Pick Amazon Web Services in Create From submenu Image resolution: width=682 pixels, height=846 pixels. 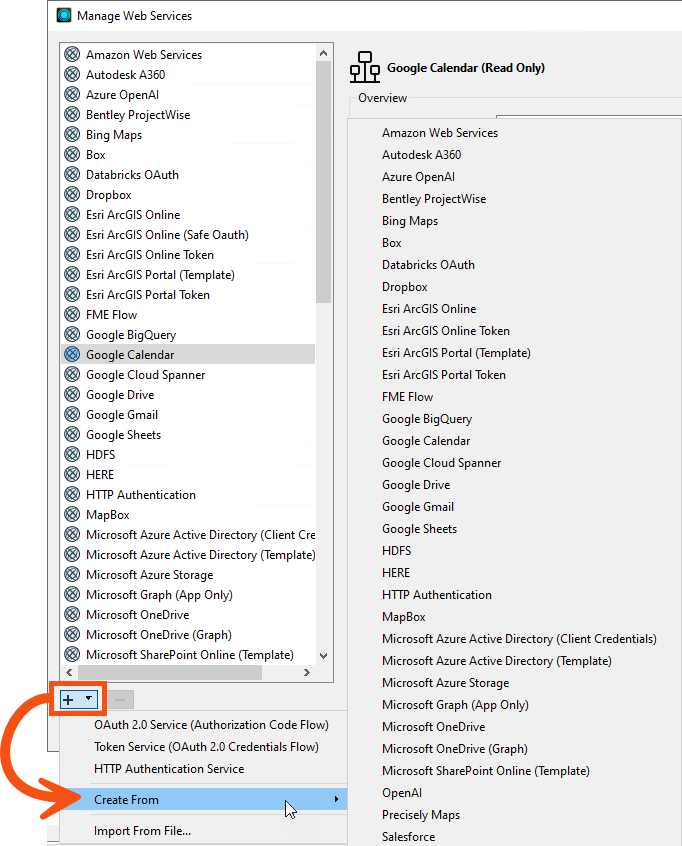[440, 133]
